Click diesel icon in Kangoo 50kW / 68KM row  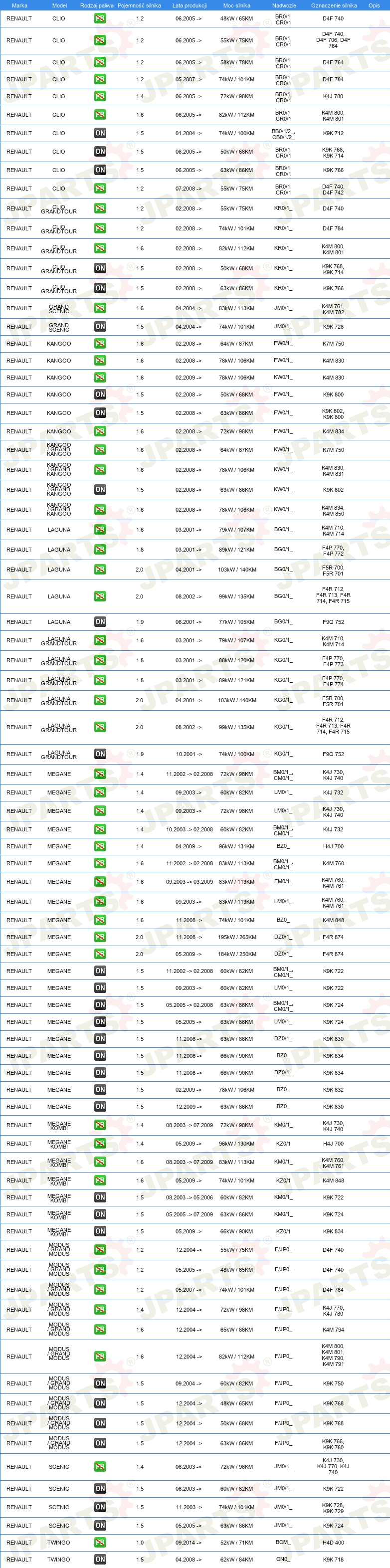pos(100,394)
